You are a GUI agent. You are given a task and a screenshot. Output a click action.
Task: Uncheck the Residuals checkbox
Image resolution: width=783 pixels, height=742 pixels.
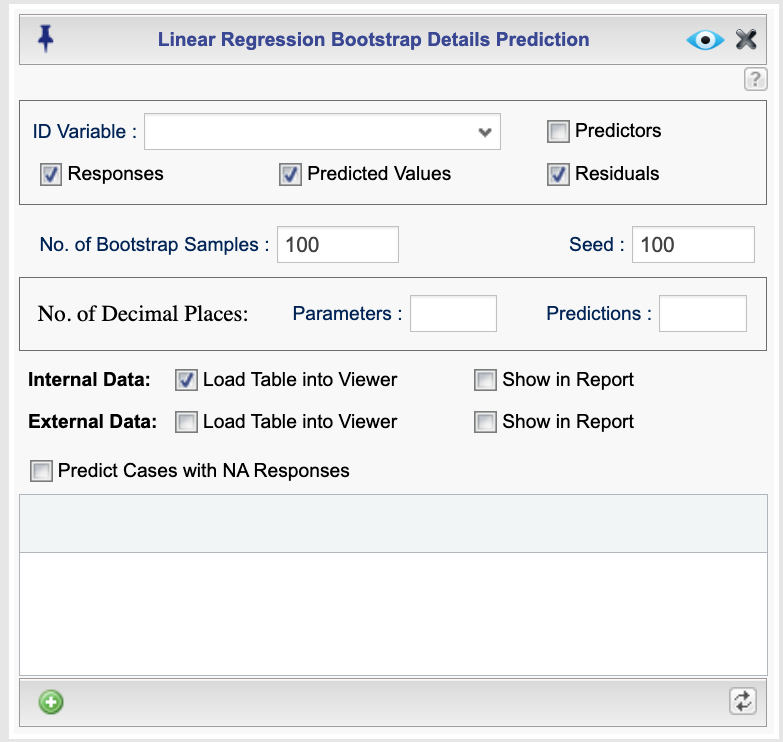coord(558,174)
